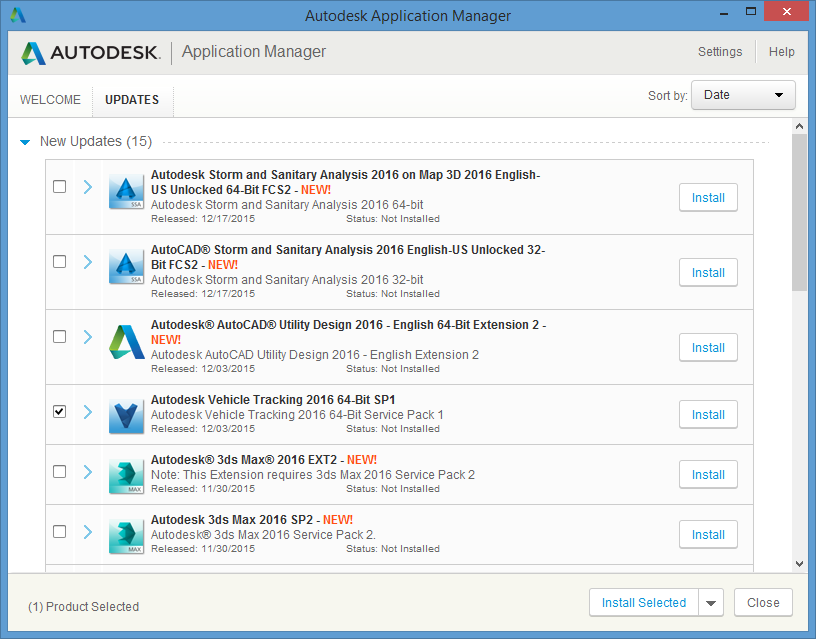Click the AutoCAD Storm and Sanitary 32-Bit icon
816x639 pixels.
coord(126,267)
